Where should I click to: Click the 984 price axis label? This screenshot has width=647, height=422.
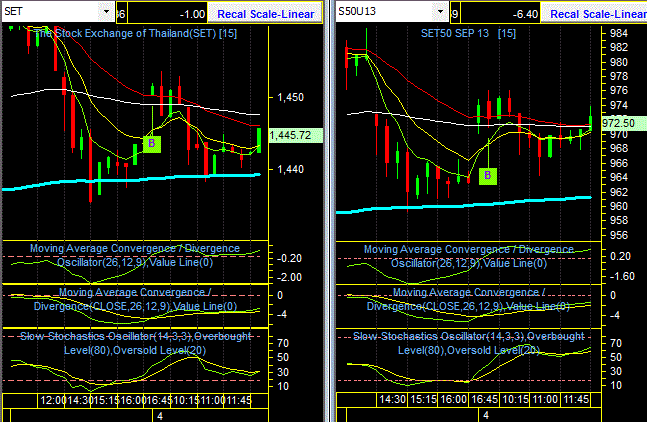click(619, 33)
